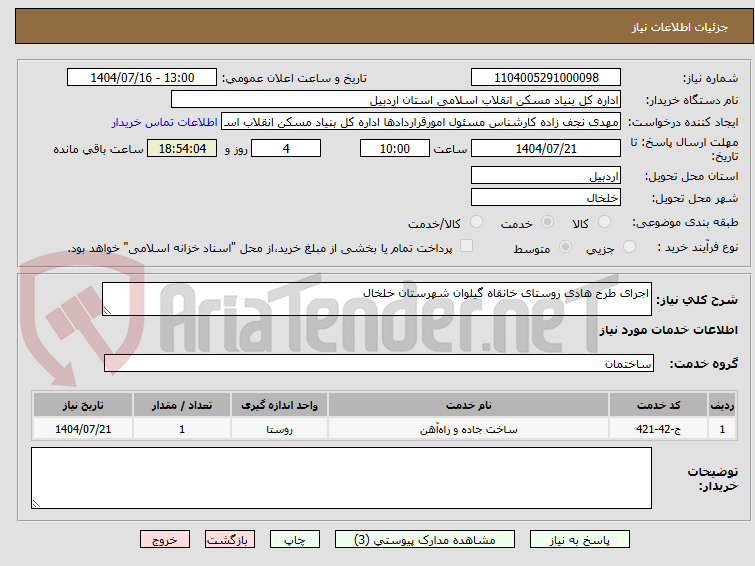Viewport: 755px width, 566px height.
Task: Click the ایجاد کننده درخواست field
Action: point(421,122)
